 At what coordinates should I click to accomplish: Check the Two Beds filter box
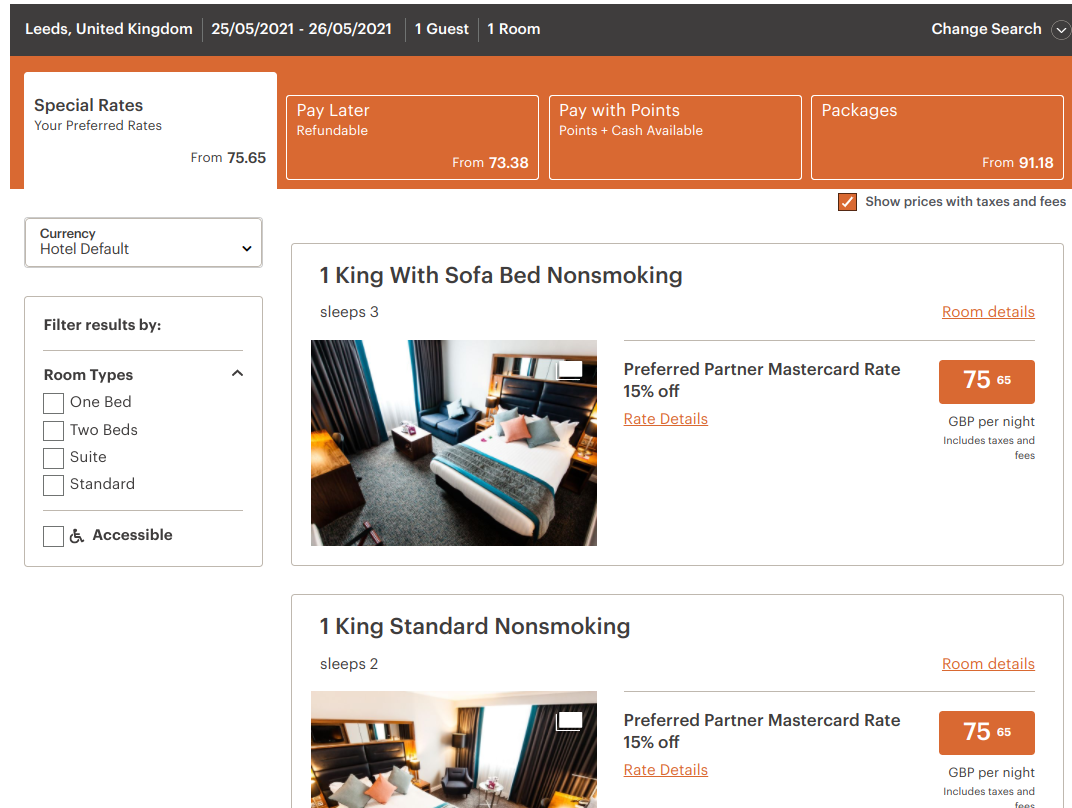54,431
